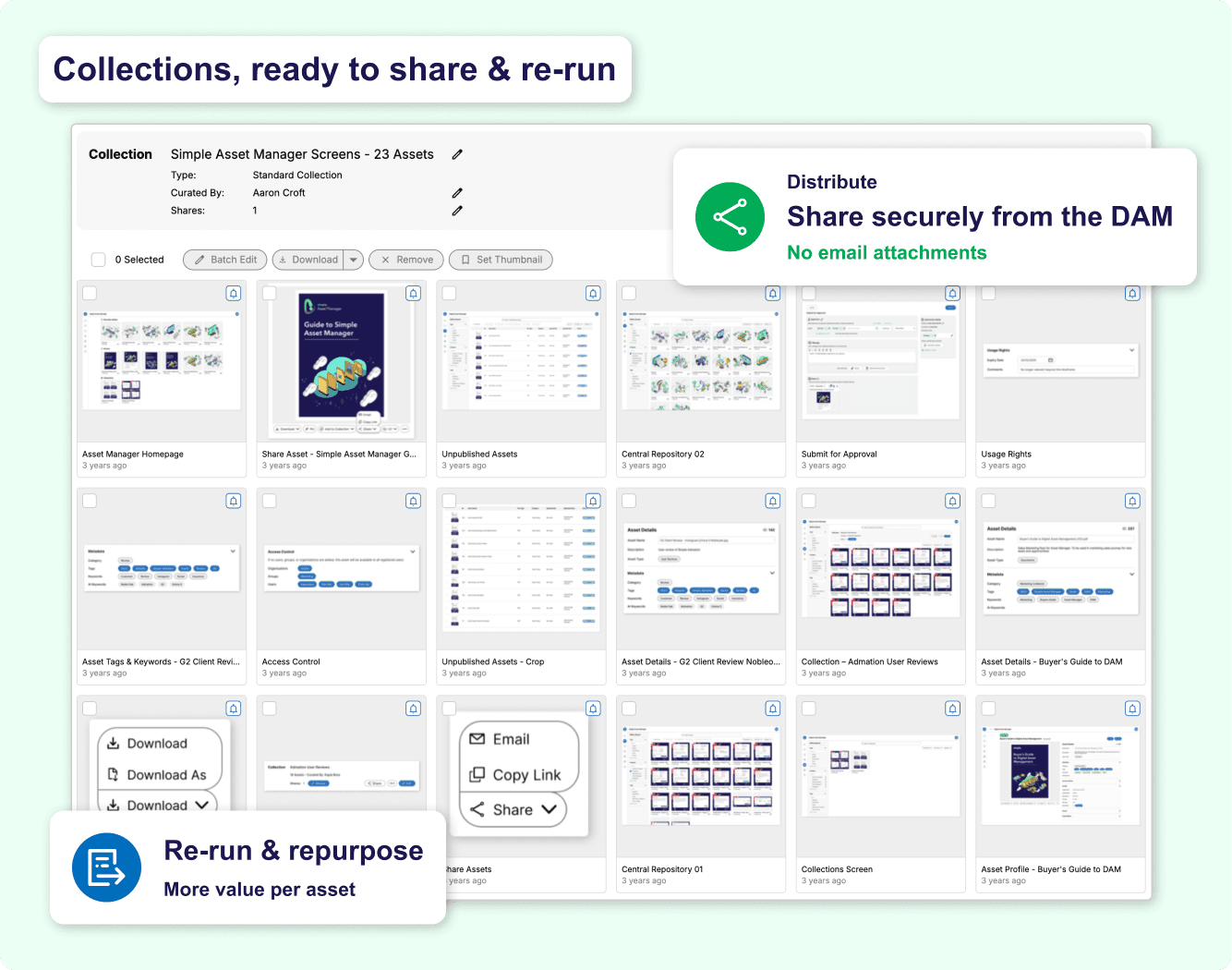Click bell icon on Asset Details G2 Client card

click(772, 501)
